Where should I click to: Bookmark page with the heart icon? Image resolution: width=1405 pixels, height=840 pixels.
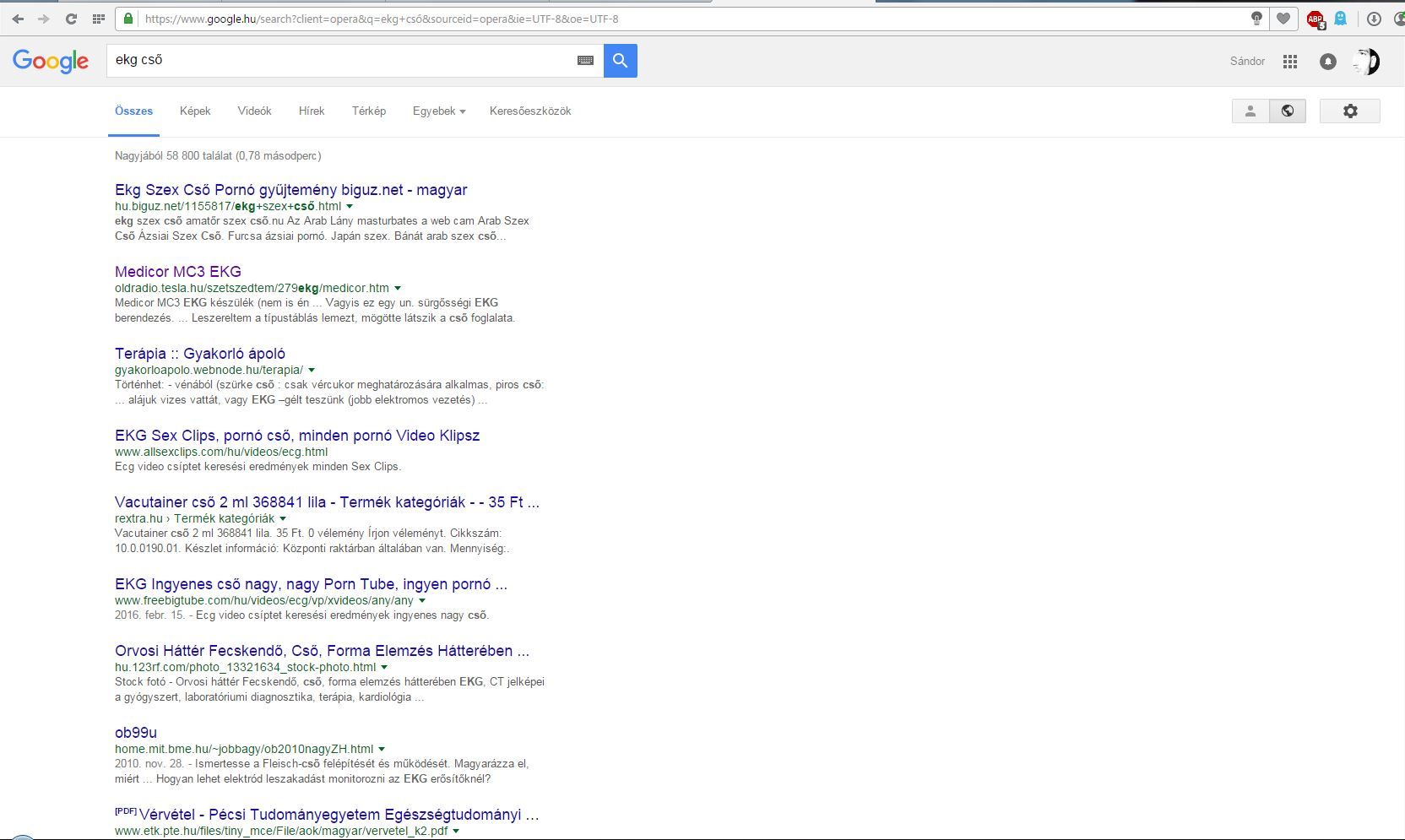tap(1283, 19)
